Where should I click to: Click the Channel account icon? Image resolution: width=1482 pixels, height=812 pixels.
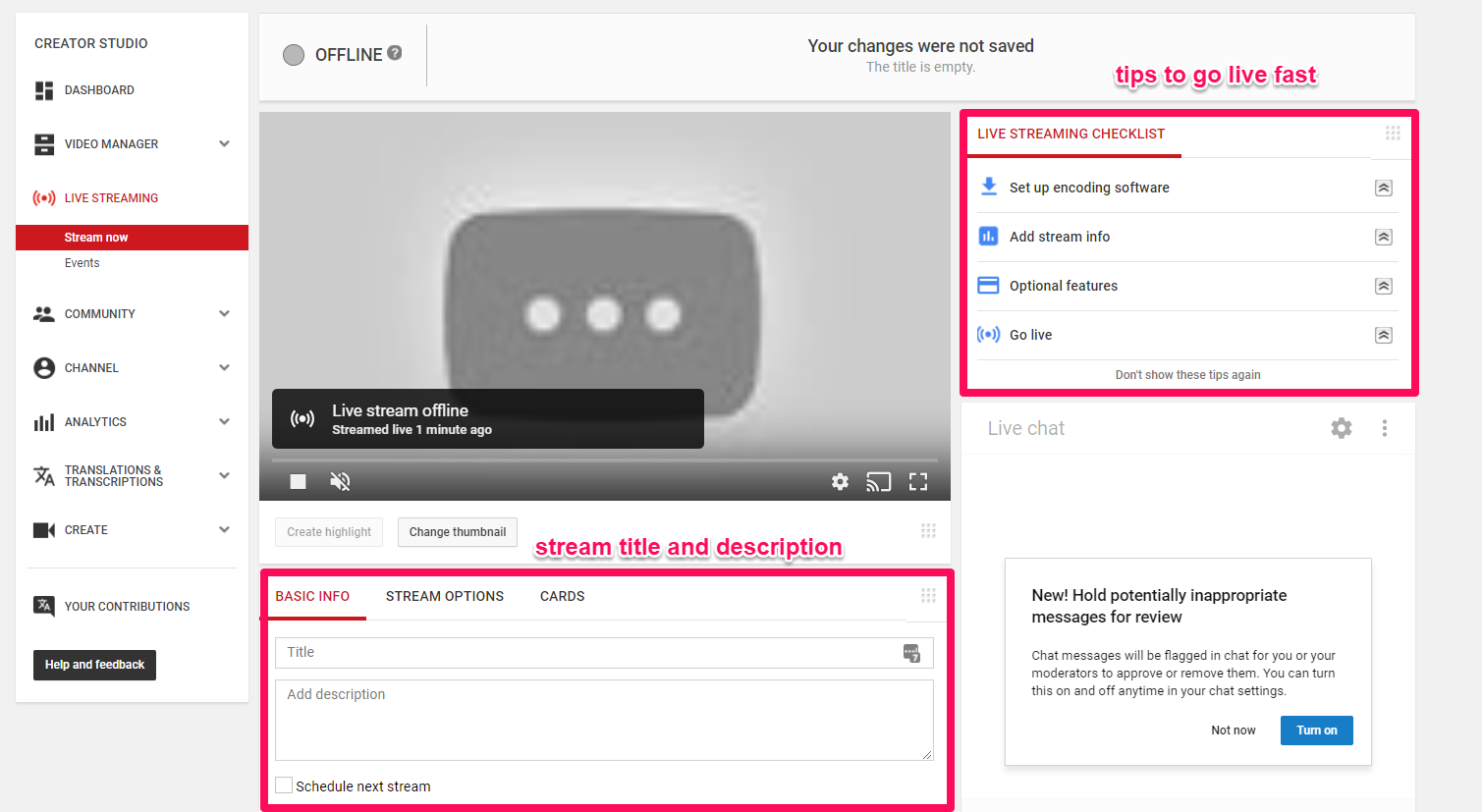tap(44, 368)
